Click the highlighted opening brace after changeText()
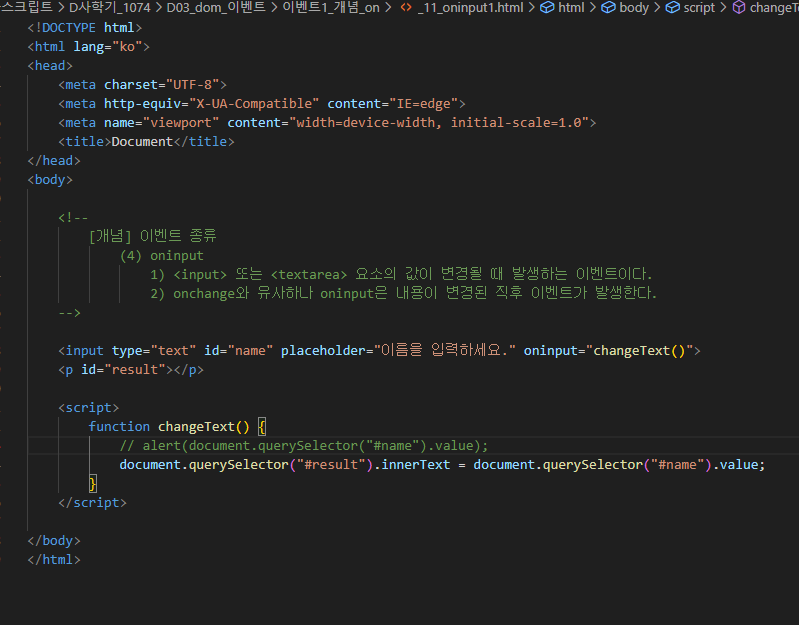 pos(261,427)
